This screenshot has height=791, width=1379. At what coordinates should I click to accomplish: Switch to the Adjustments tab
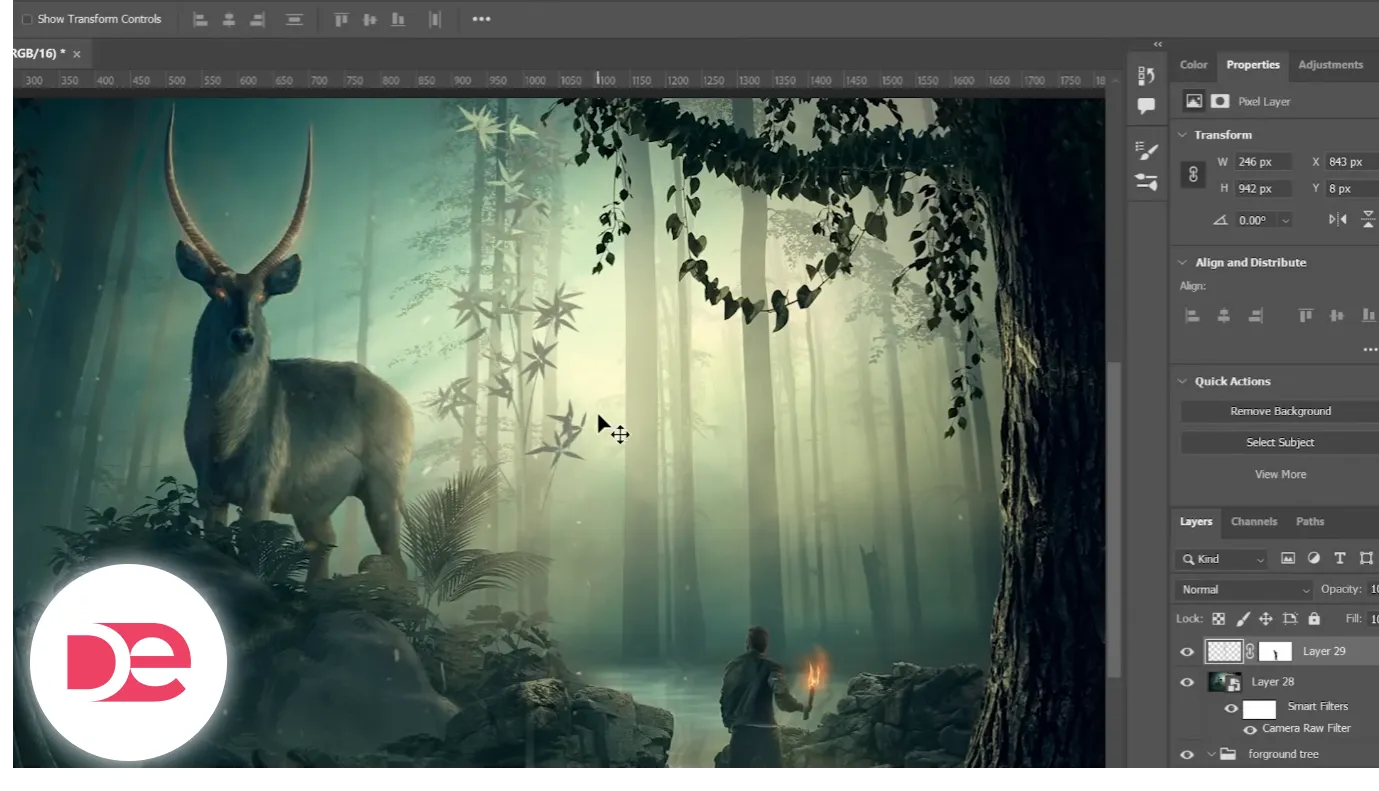click(1330, 65)
